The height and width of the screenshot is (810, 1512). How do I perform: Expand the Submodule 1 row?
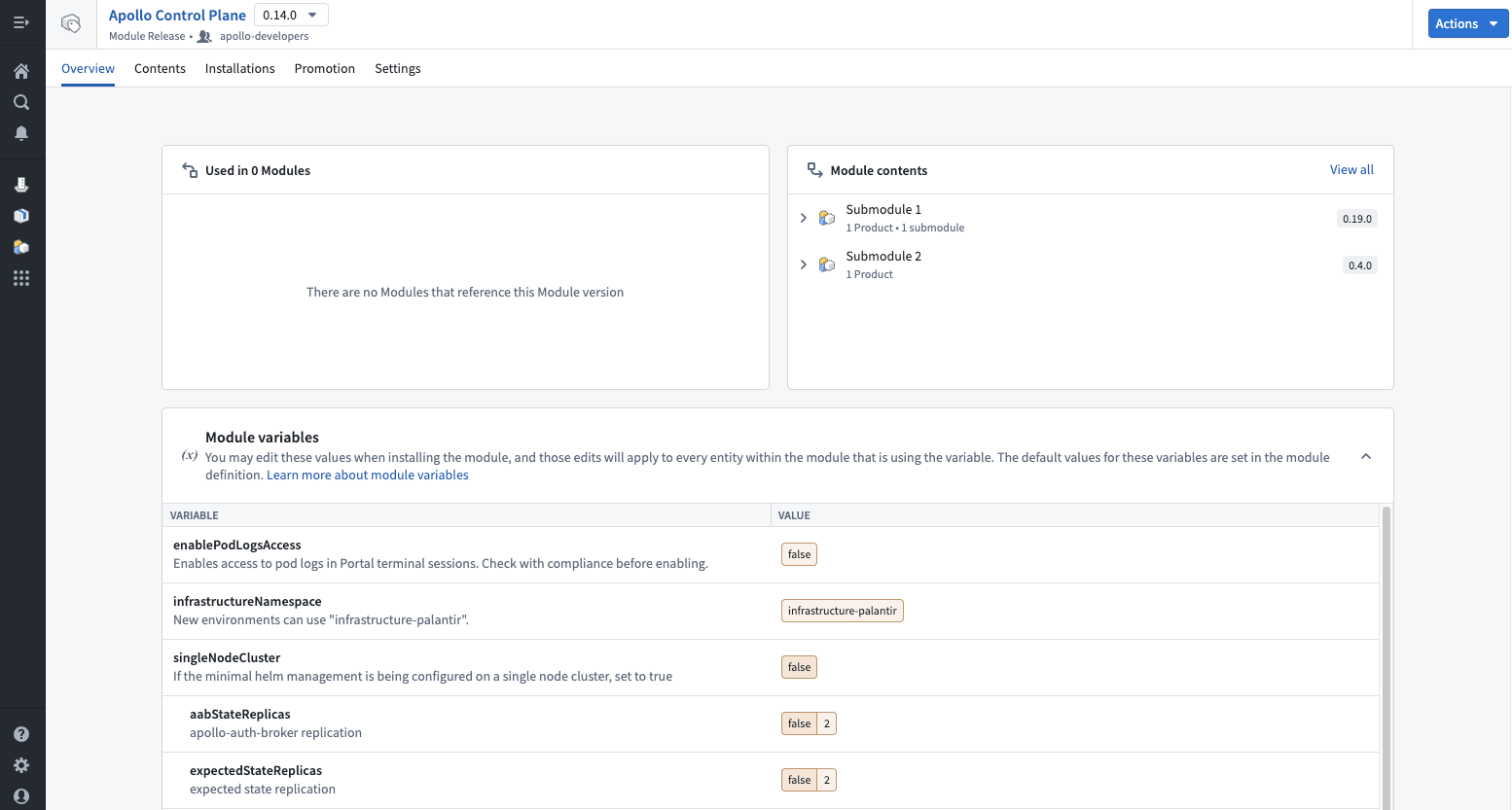coord(803,218)
